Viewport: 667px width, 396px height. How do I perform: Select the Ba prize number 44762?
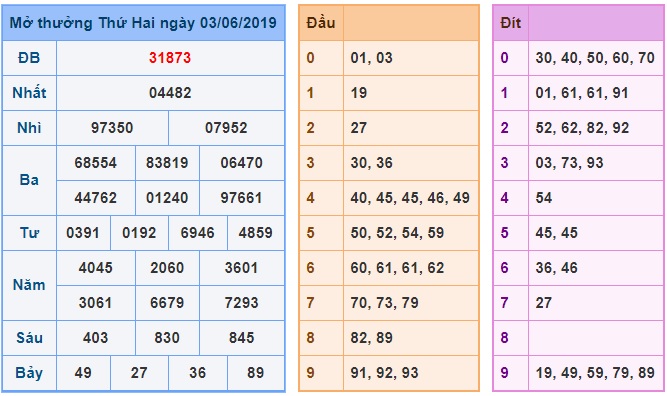point(96,198)
